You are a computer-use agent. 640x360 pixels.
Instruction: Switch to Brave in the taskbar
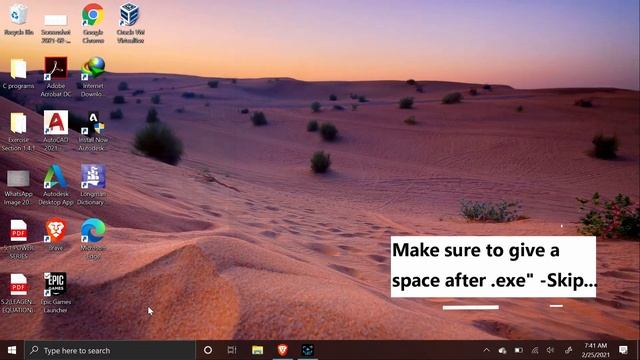(282, 350)
